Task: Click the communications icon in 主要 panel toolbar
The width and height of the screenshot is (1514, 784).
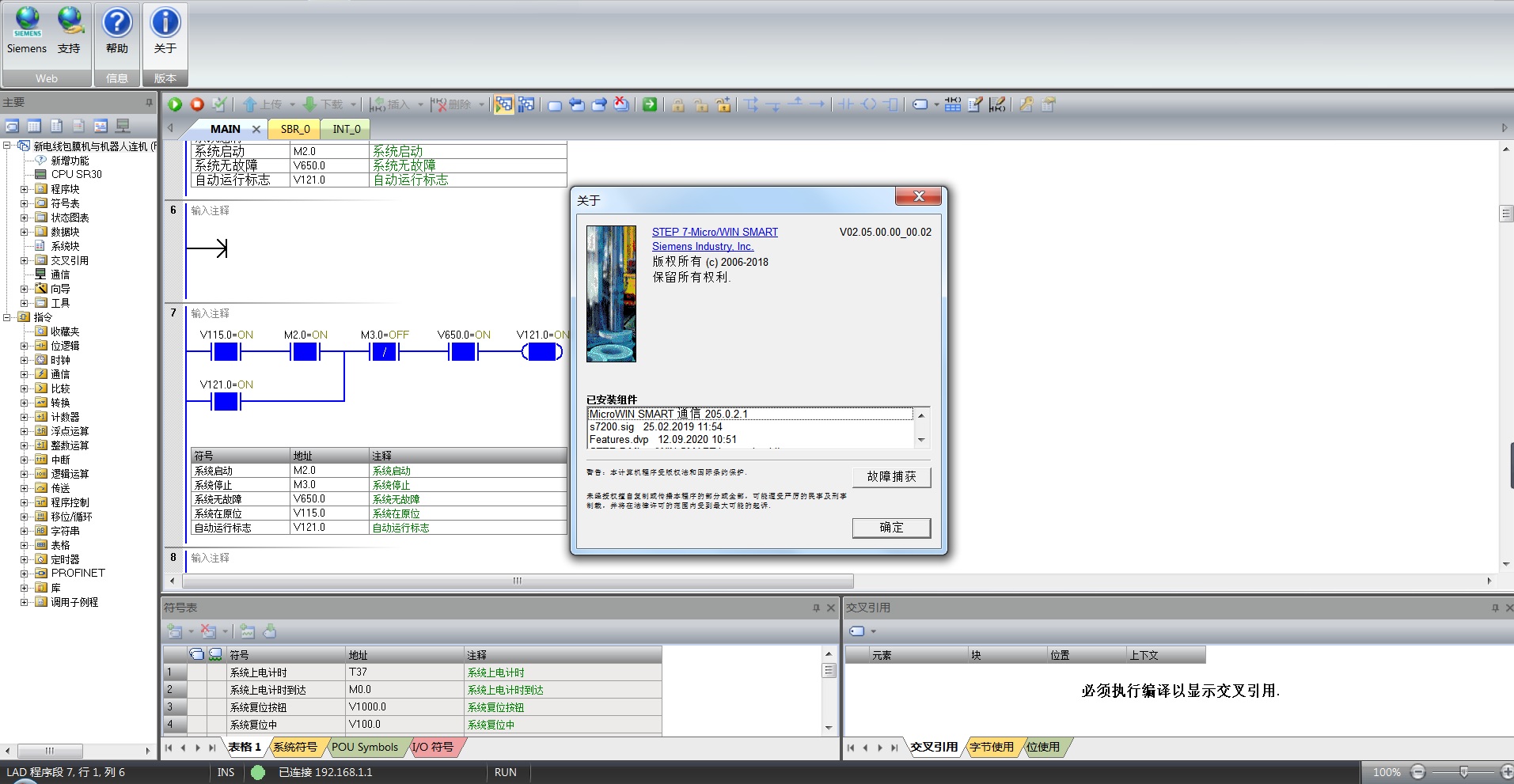Action: point(123,126)
